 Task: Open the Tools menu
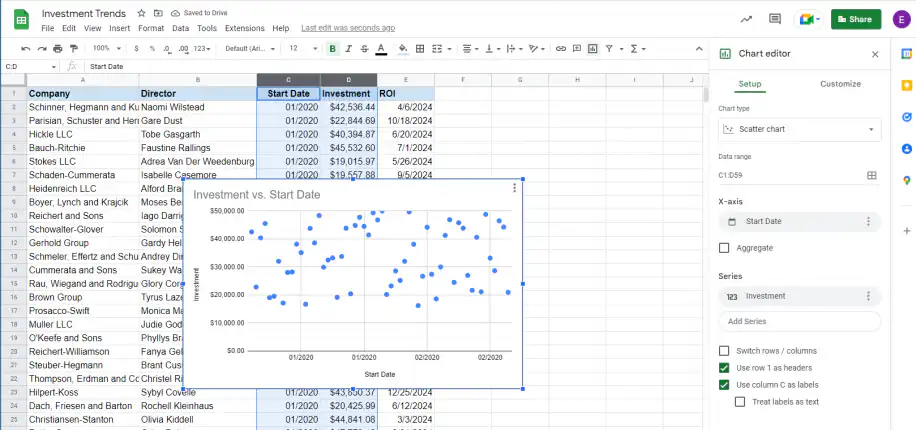coord(207,28)
